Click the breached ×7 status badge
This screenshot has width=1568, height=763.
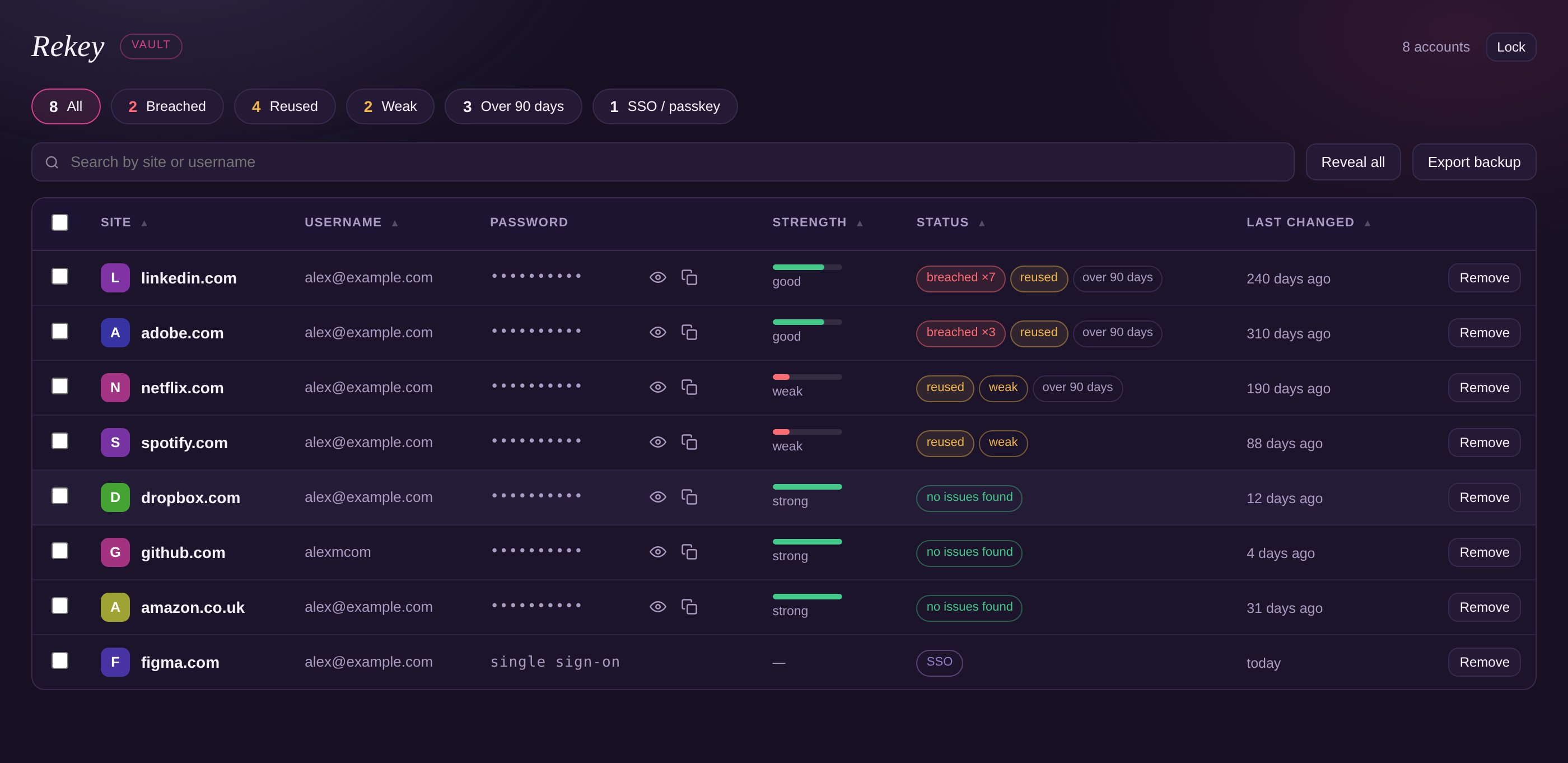point(960,278)
